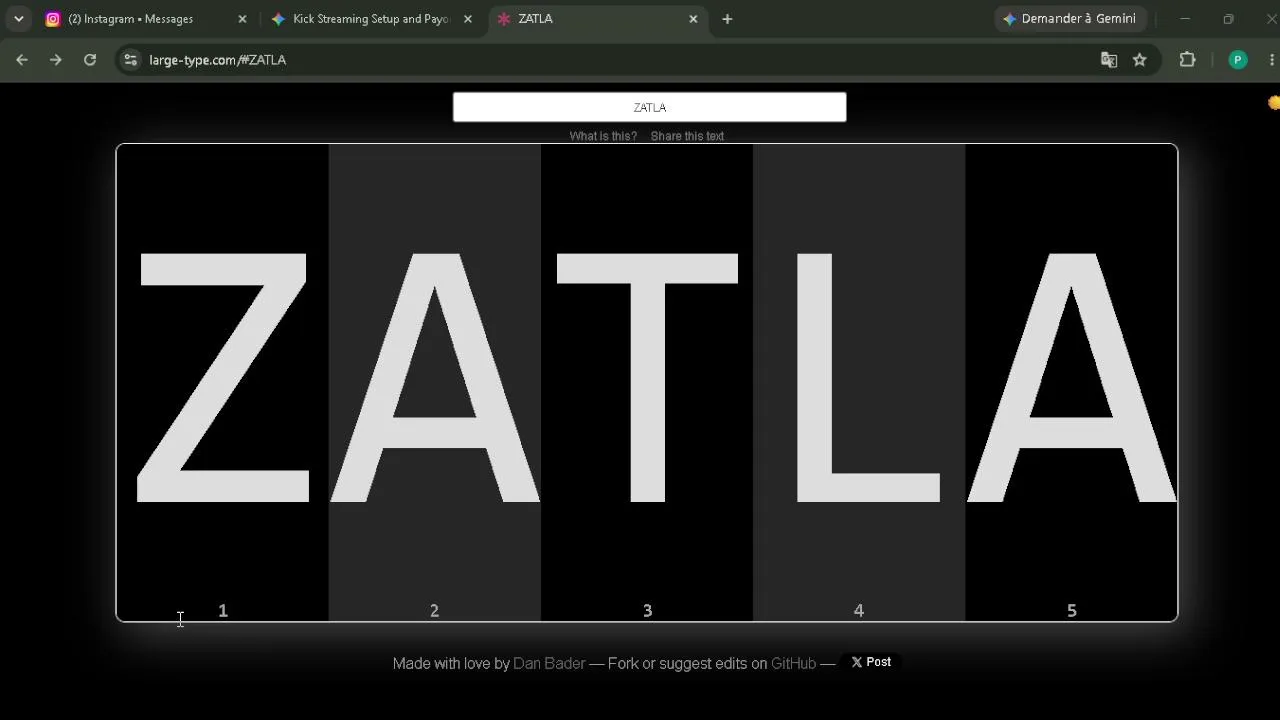The image size is (1280, 720).
Task: Click the Demander à Gemini button
Action: pos(1069,19)
